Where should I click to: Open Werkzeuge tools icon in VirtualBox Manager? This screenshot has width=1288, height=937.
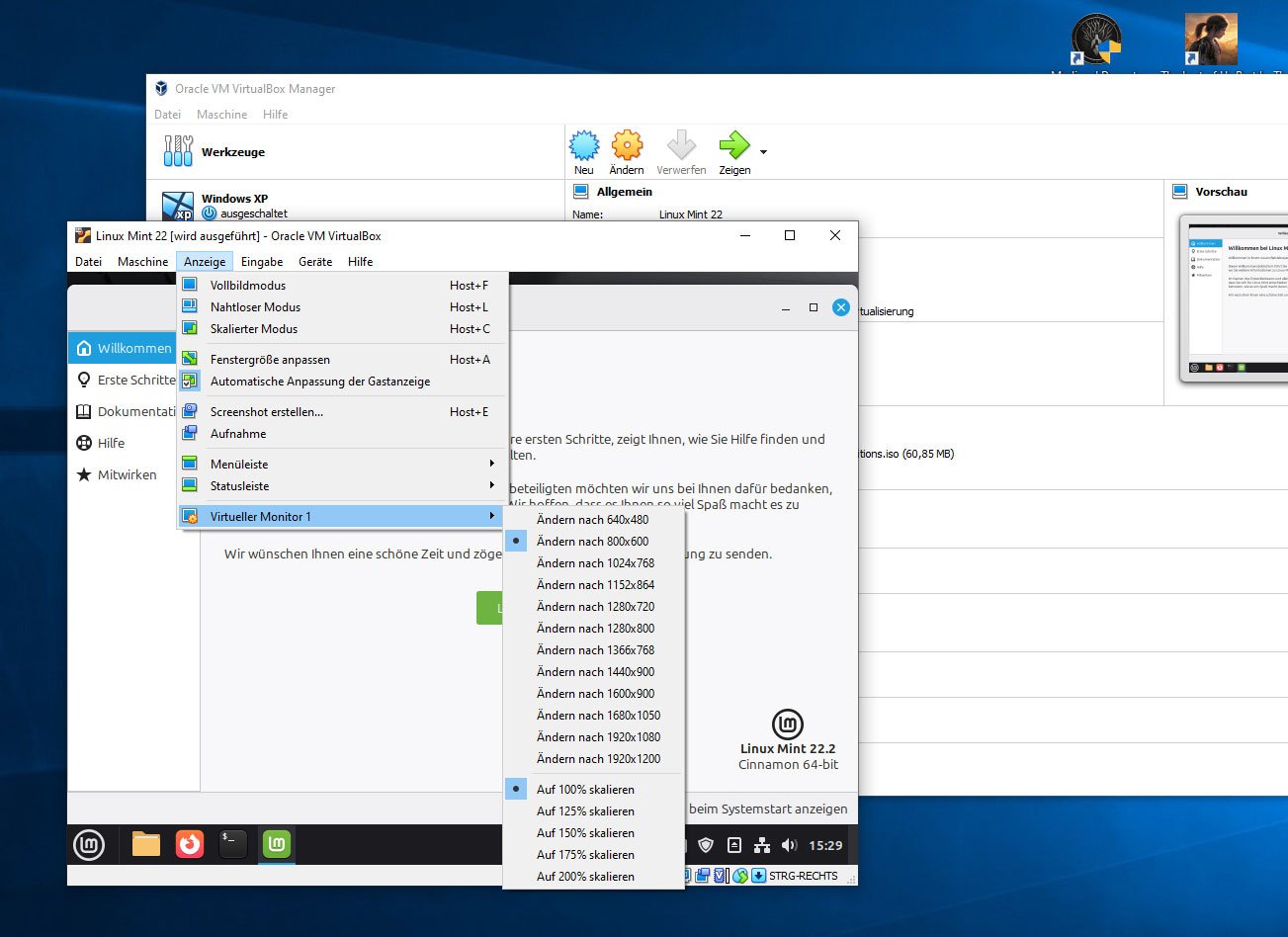pyautogui.click(x=178, y=151)
